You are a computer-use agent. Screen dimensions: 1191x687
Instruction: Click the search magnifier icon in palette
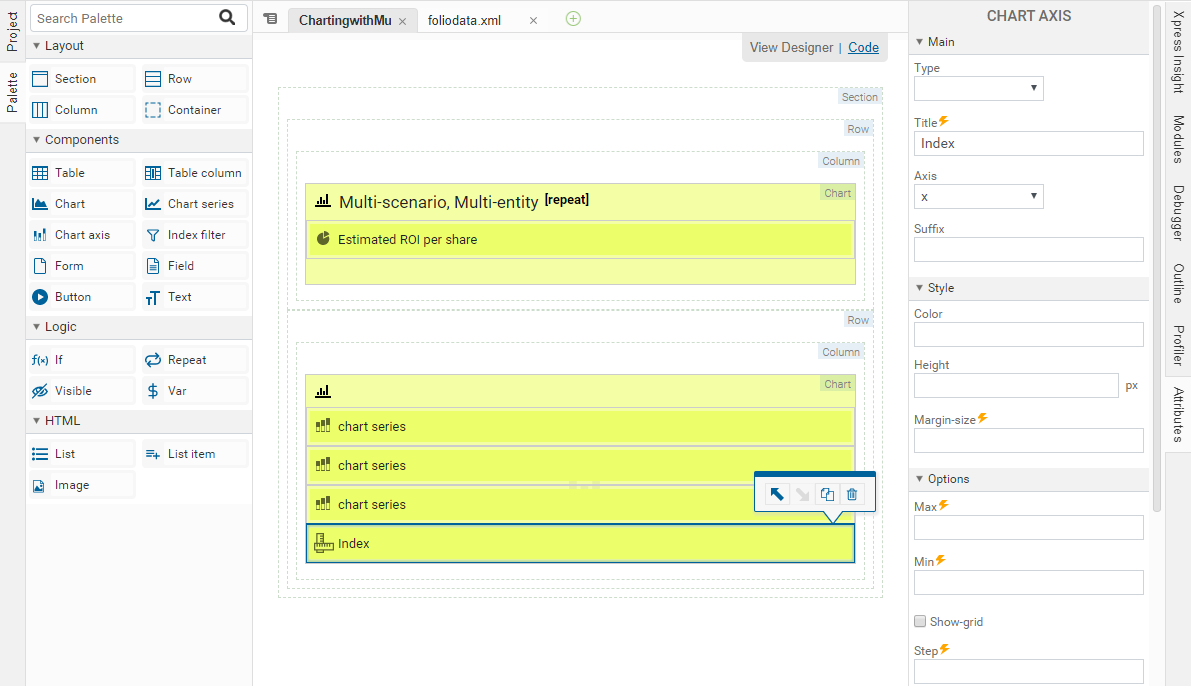[227, 18]
